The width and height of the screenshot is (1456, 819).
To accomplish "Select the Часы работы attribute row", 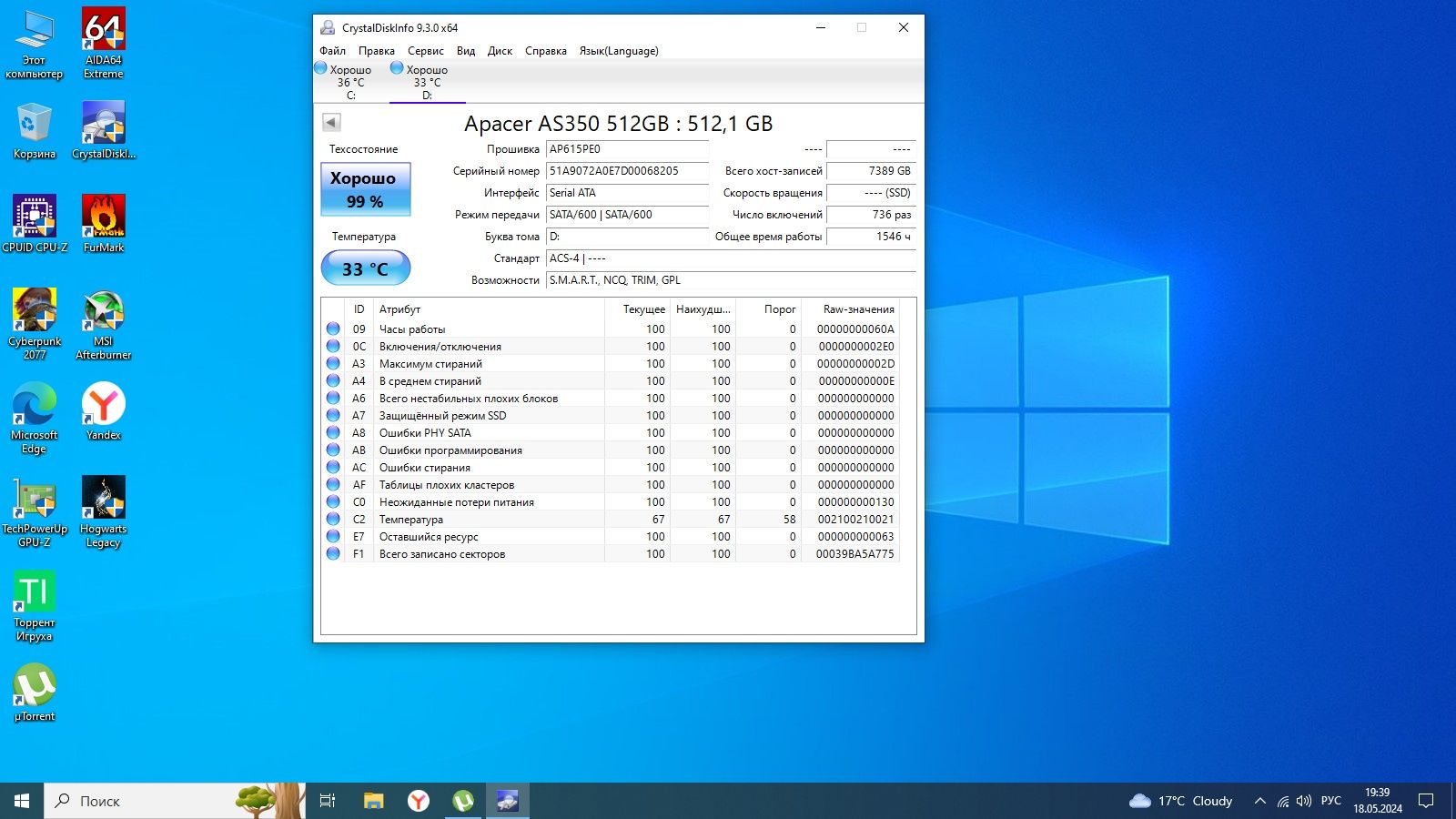I will click(x=611, y=329).
